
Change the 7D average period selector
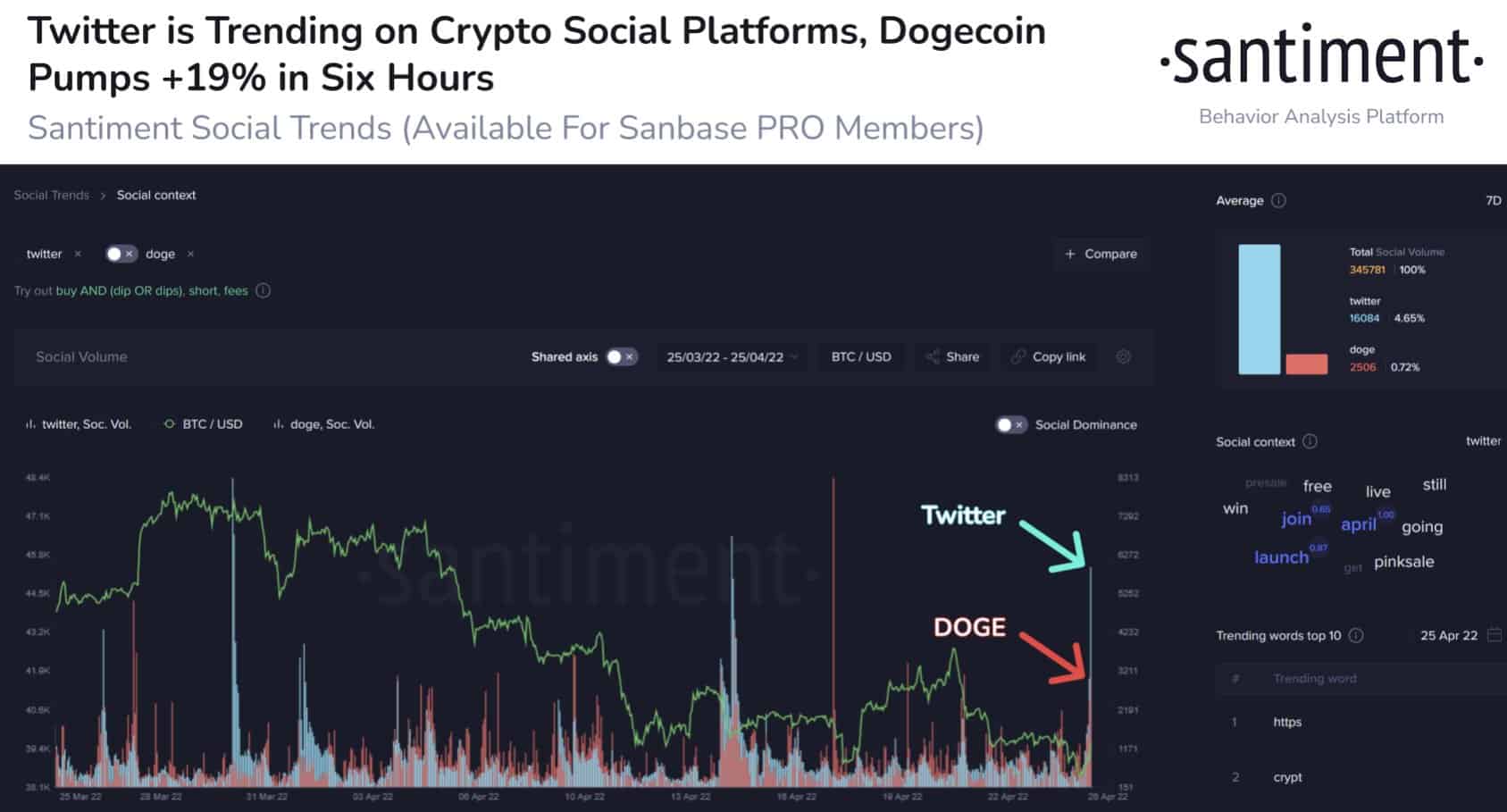1493,200
